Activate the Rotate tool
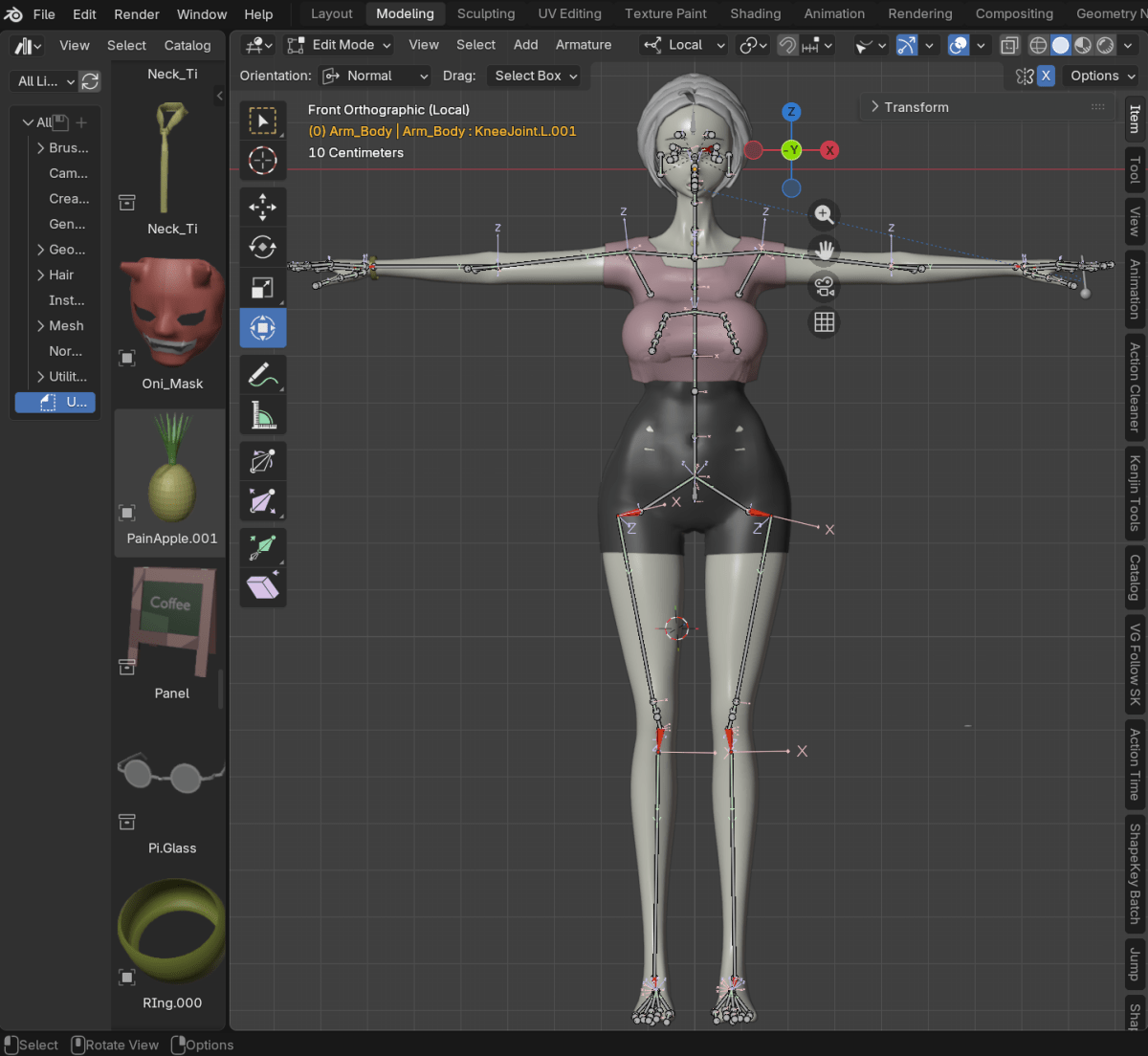 coord(262,247)
